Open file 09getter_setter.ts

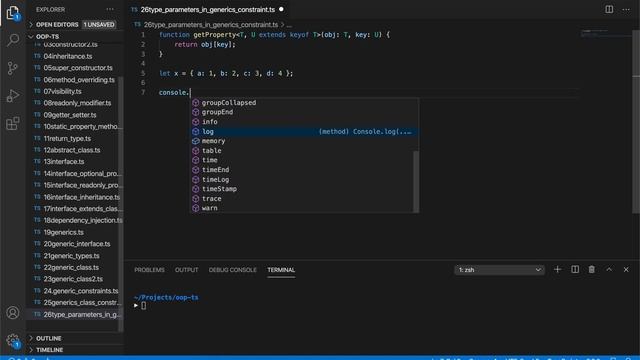coord(70,115)
